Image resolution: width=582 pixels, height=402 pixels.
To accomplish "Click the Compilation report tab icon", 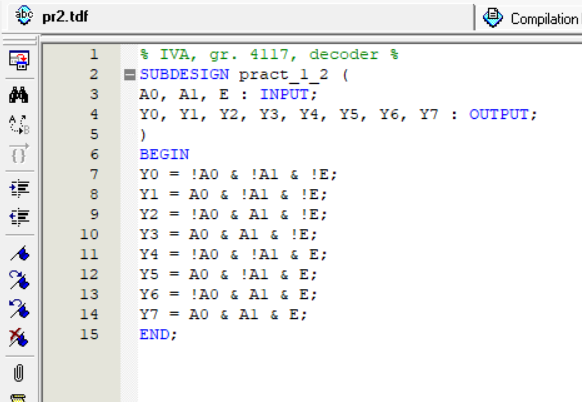I will [493, 18].
